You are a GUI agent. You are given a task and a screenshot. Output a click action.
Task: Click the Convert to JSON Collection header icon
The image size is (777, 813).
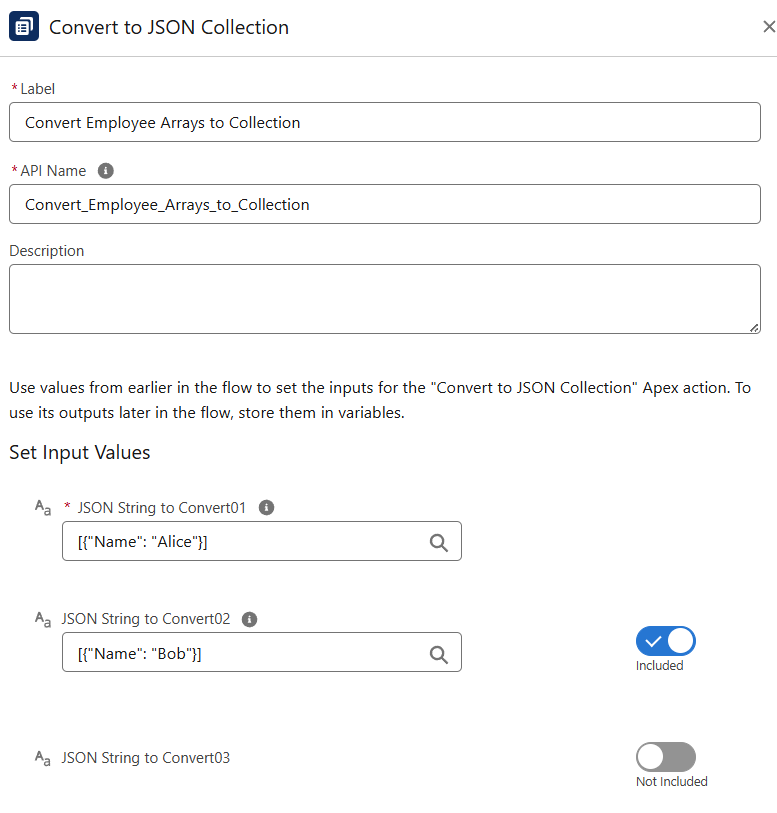(x=24, y=27)
